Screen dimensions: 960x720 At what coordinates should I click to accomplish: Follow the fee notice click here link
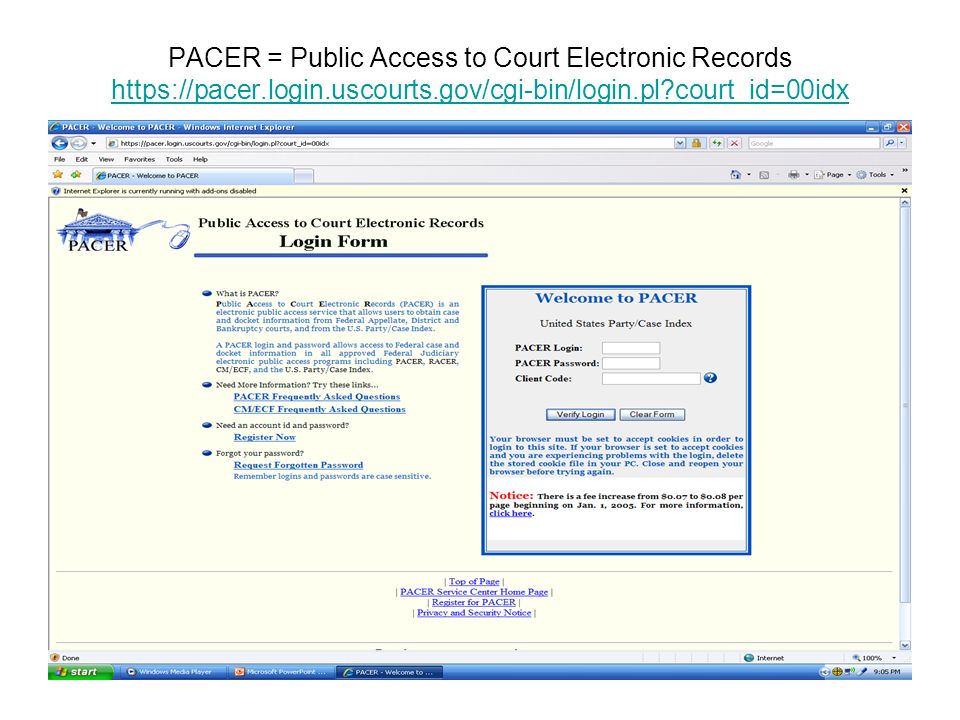[511, 514]
